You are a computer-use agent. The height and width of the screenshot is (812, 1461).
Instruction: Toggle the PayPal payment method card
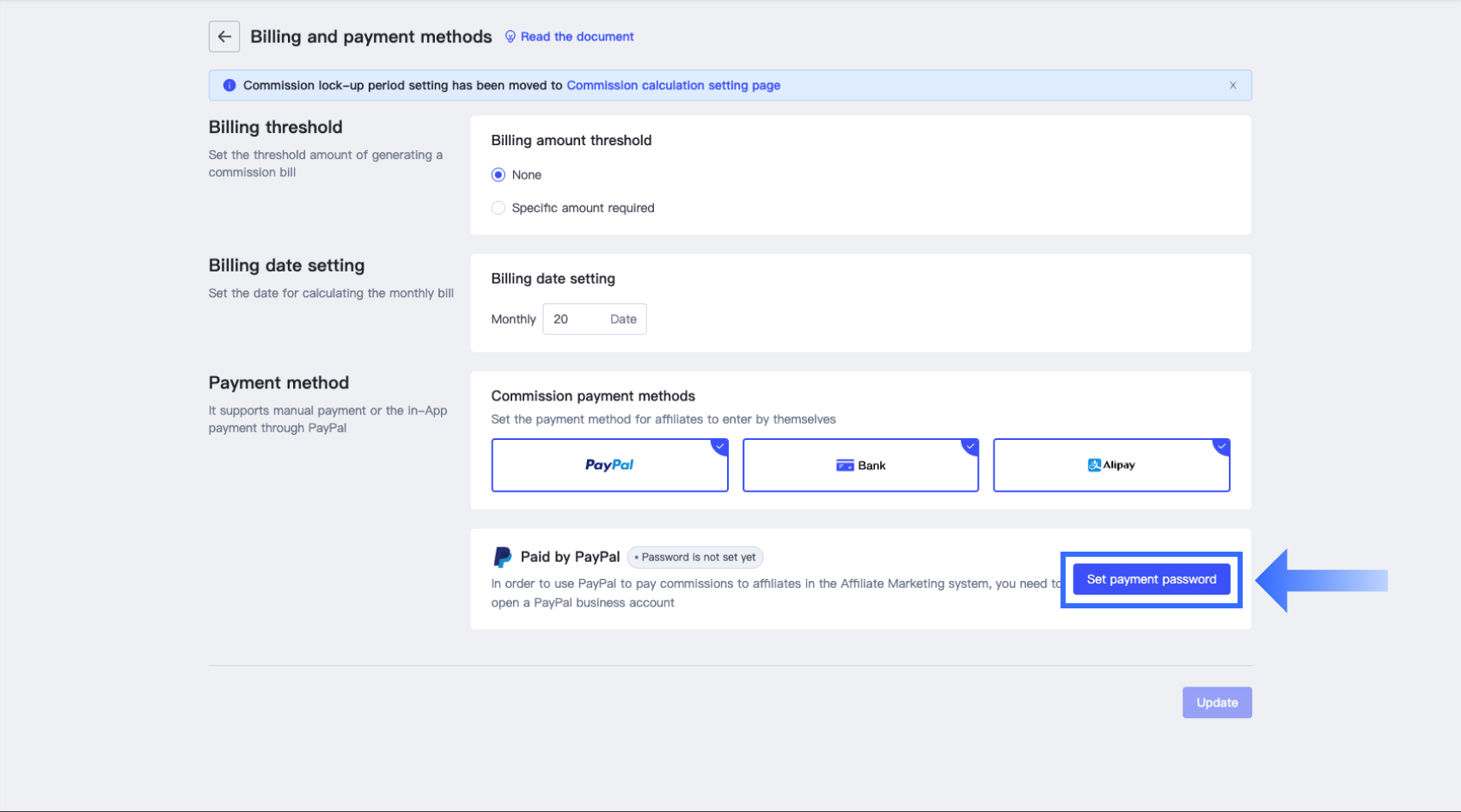(609, 466)
